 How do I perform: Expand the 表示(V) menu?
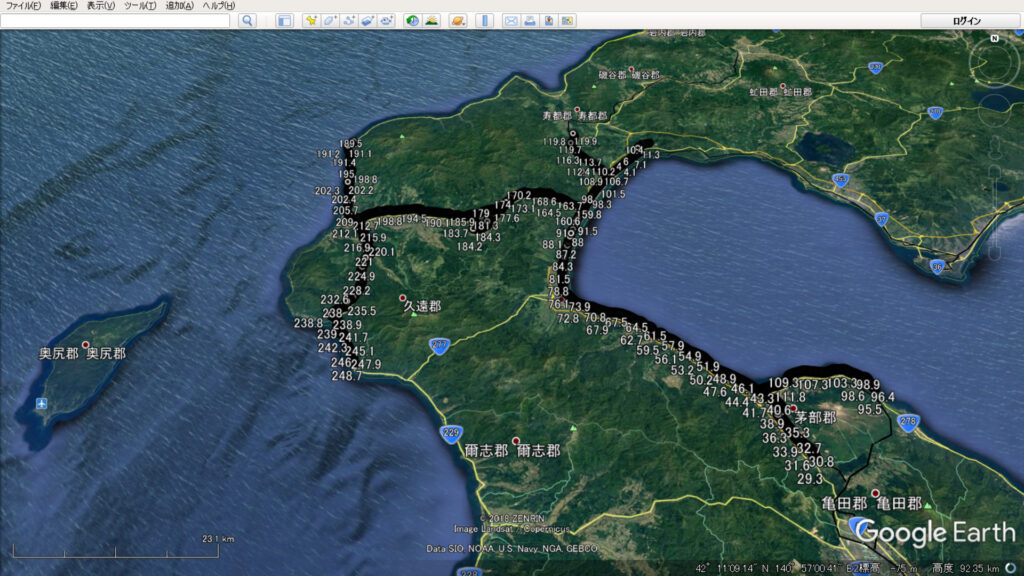pos(101,6)
